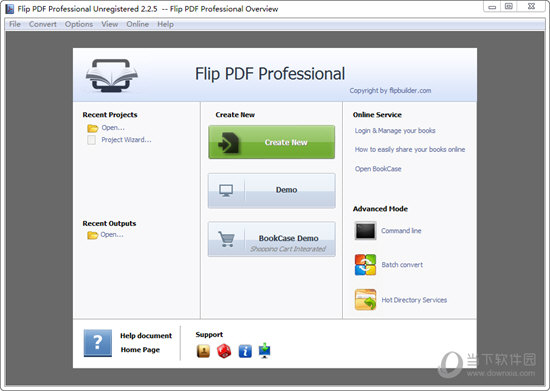Maximize the Flip PDF Professional window
The image size is (550, 391).
click(509, 7)
